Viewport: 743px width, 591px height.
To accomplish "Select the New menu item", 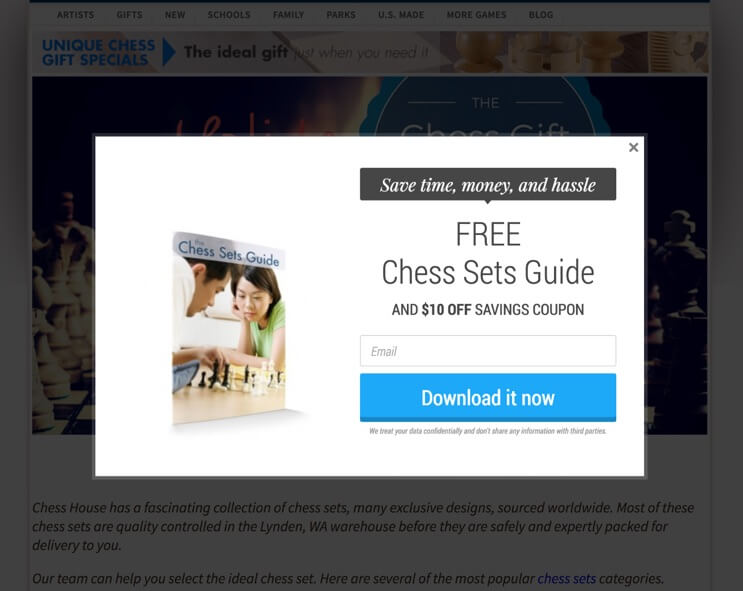I will (x=175, y=15).
